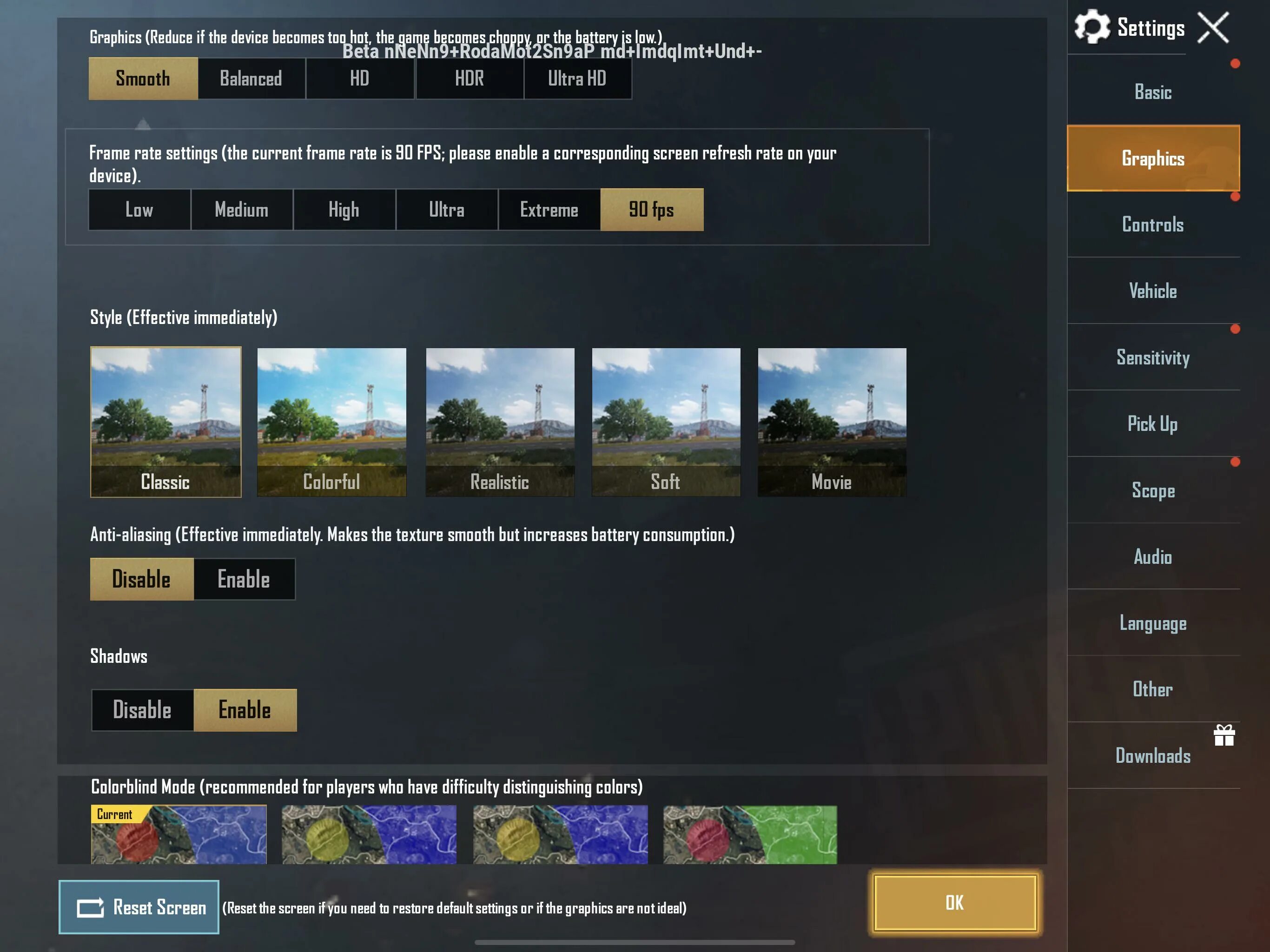Viewport: 1270px width, 952px height.
Task: Navigate to Controls settings tab
Action: coord(1153,224)
